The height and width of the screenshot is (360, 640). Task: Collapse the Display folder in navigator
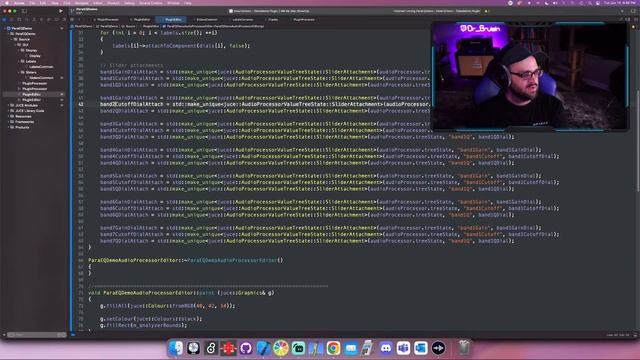(x=19, y=51)
